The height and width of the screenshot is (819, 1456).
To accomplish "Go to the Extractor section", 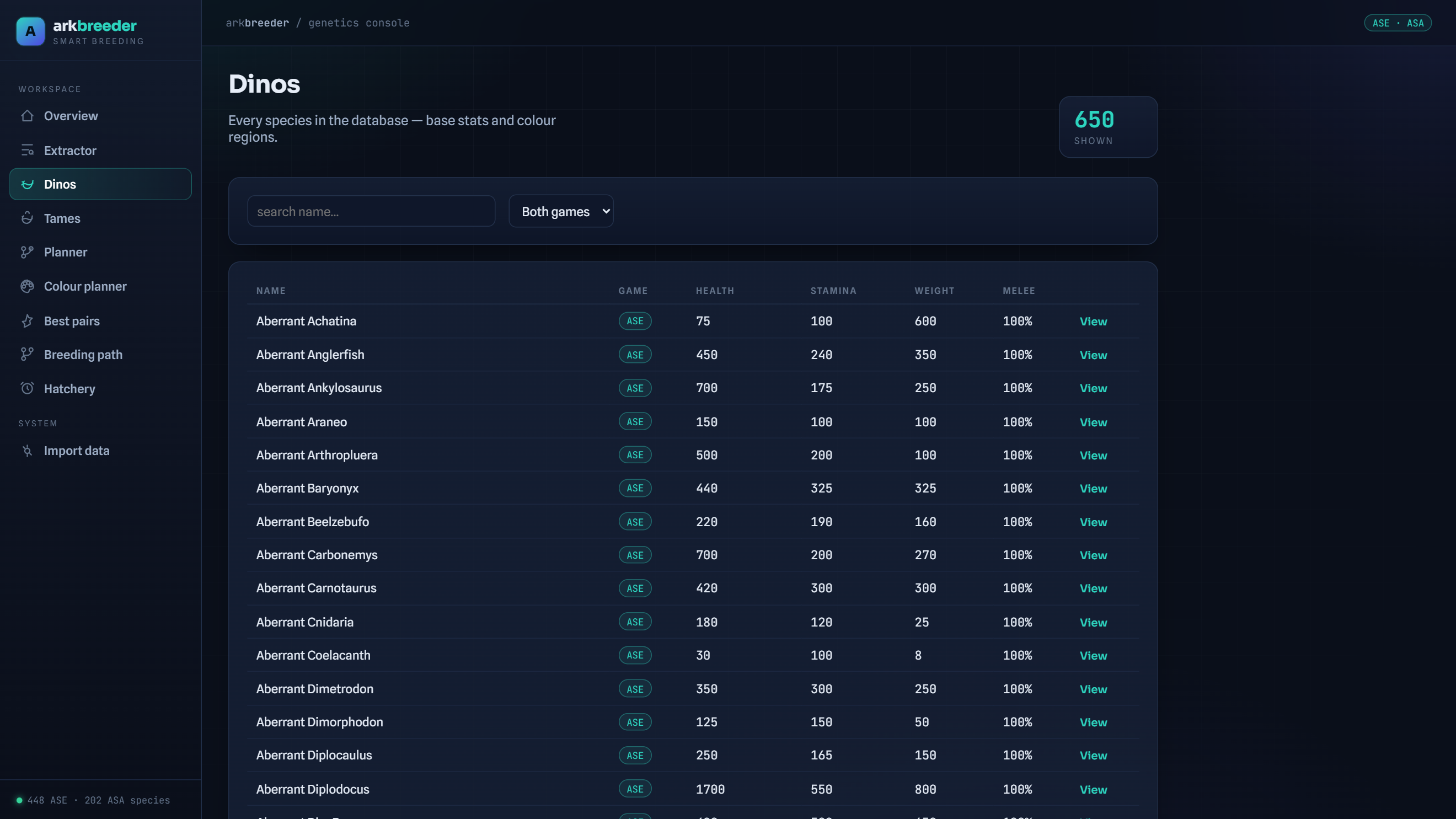I will (100, 151).
